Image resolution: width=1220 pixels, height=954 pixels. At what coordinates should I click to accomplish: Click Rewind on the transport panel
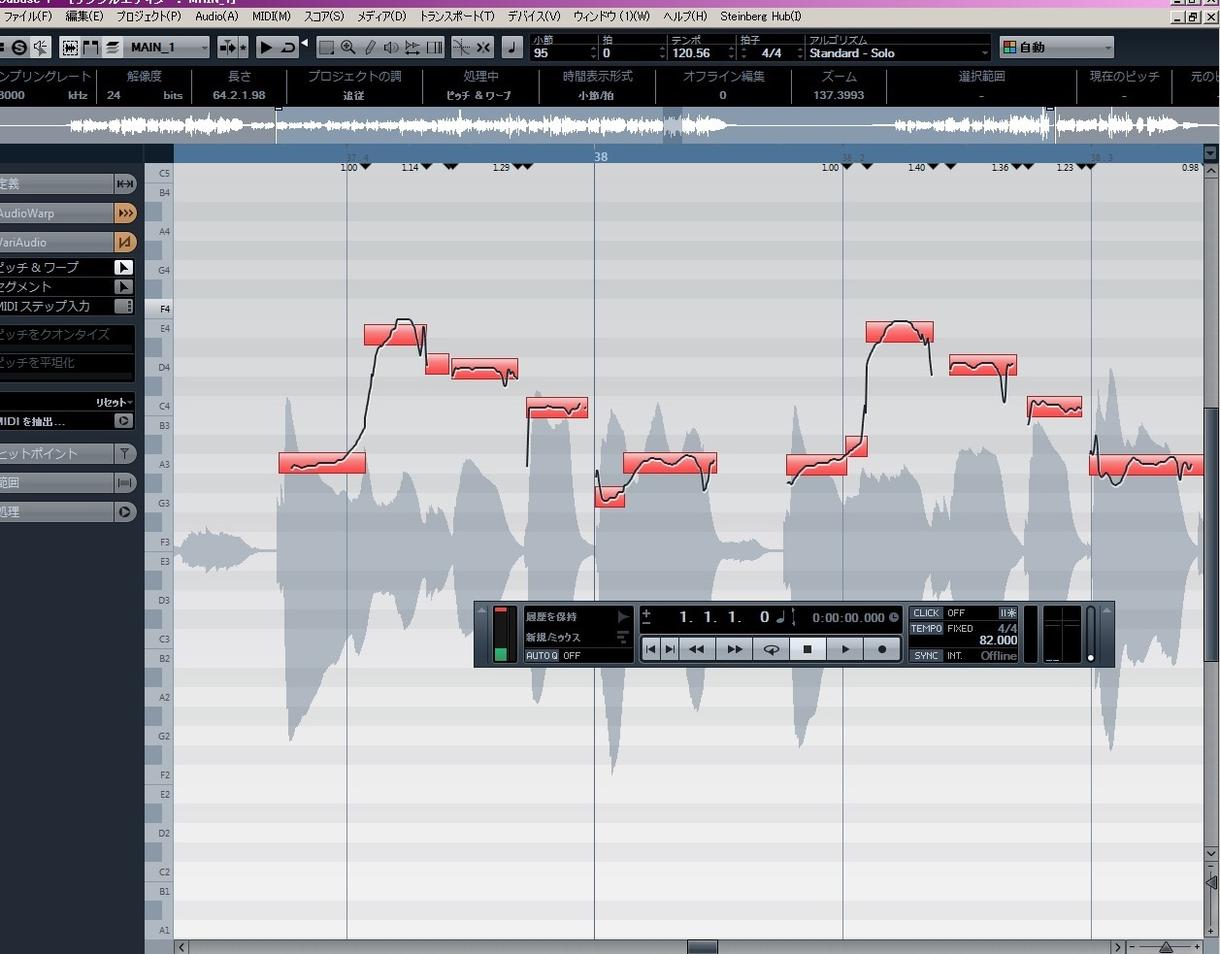697,649
